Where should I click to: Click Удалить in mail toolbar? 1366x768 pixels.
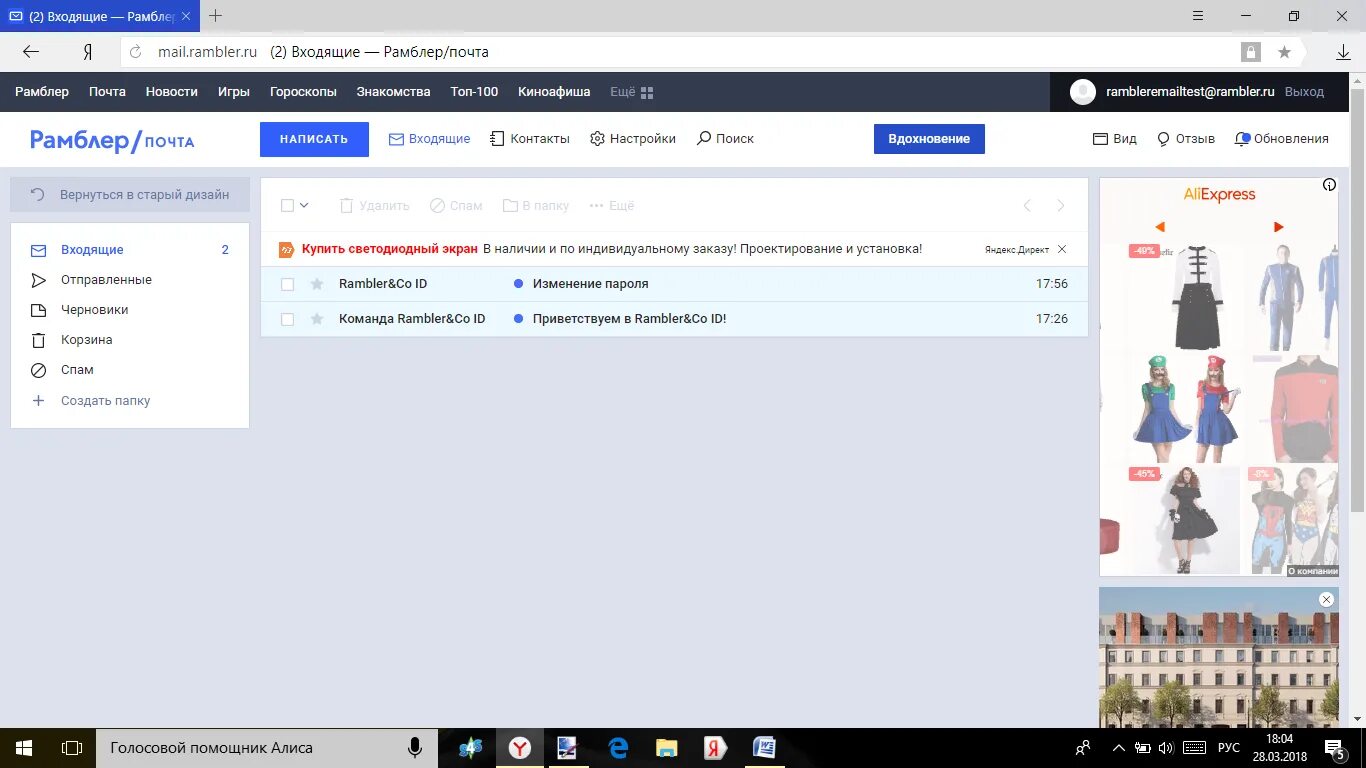tap(374, 206)
